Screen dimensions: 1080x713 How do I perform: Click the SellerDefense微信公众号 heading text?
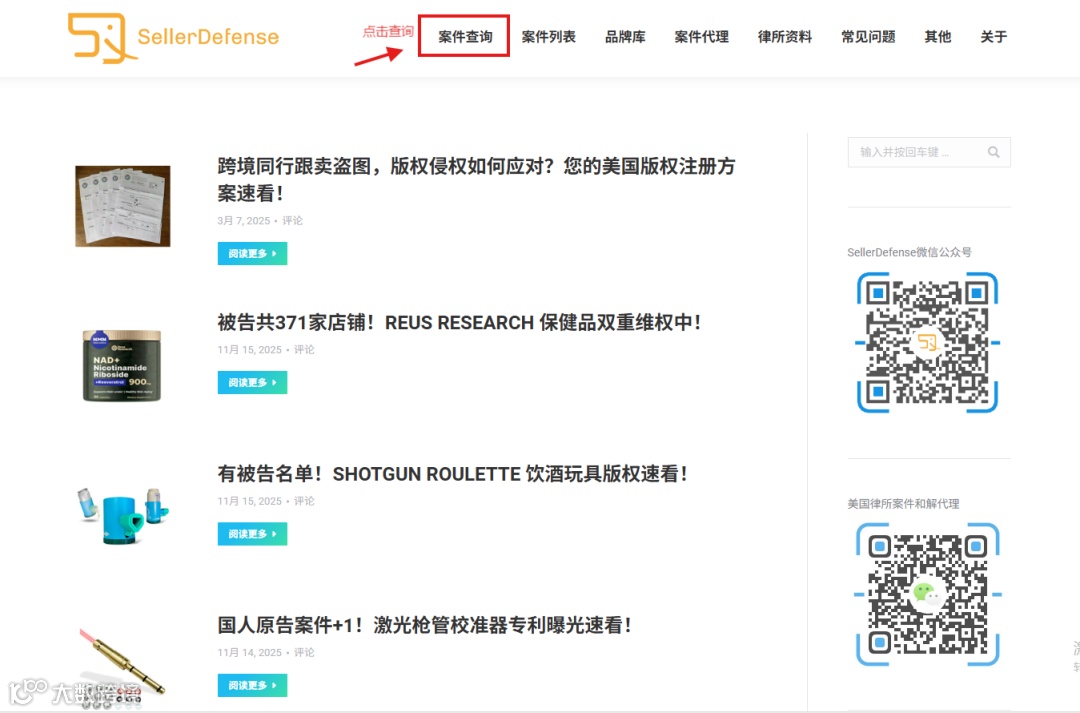coord(909,252)
